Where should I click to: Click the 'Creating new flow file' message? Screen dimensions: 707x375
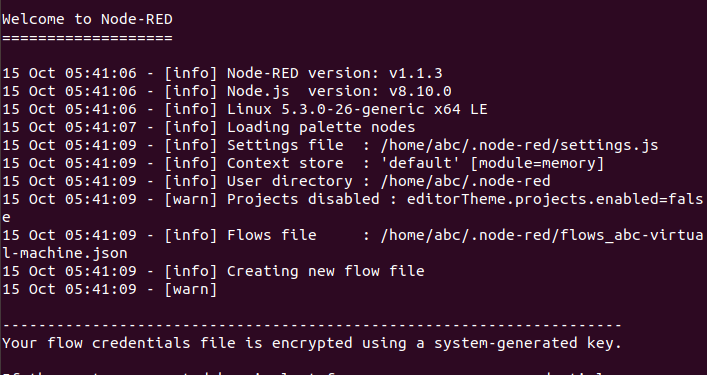coord(326,272)
